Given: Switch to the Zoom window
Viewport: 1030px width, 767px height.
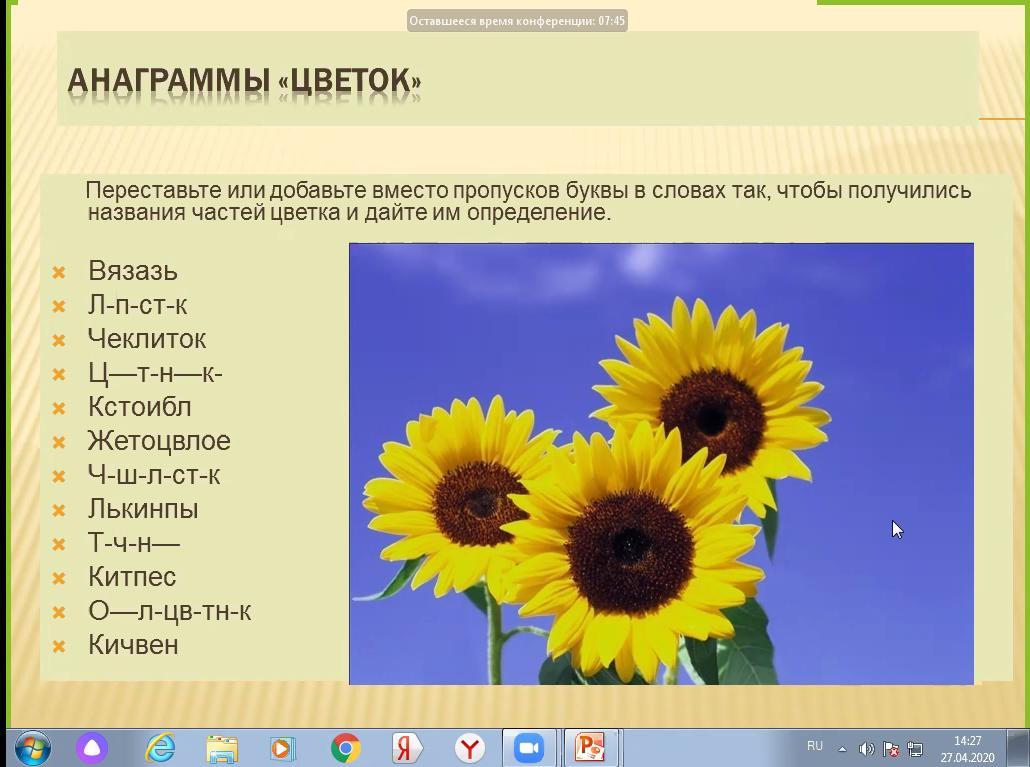Looking at the screenshot, I should (x=529, y=748).
